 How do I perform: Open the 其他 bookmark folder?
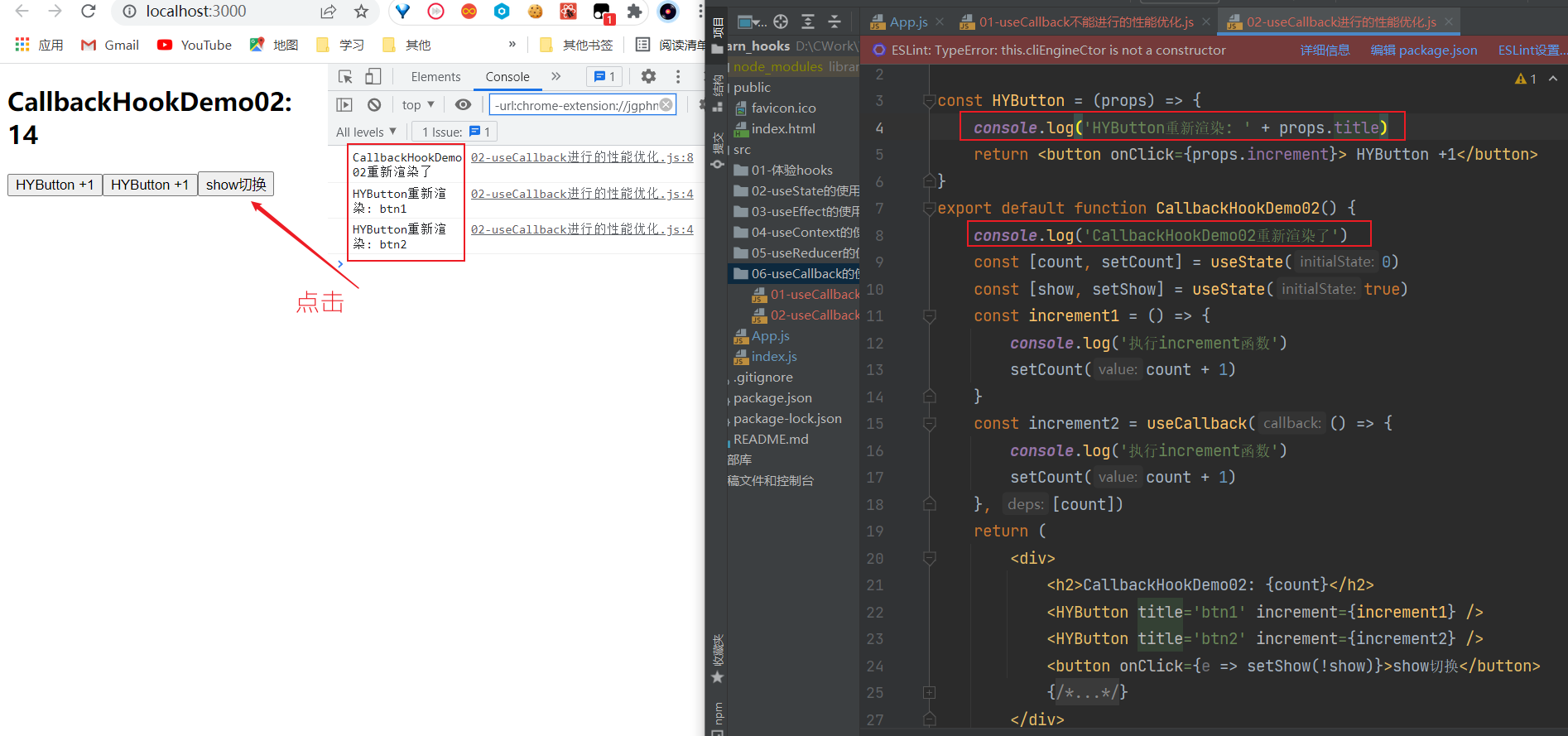406,45
